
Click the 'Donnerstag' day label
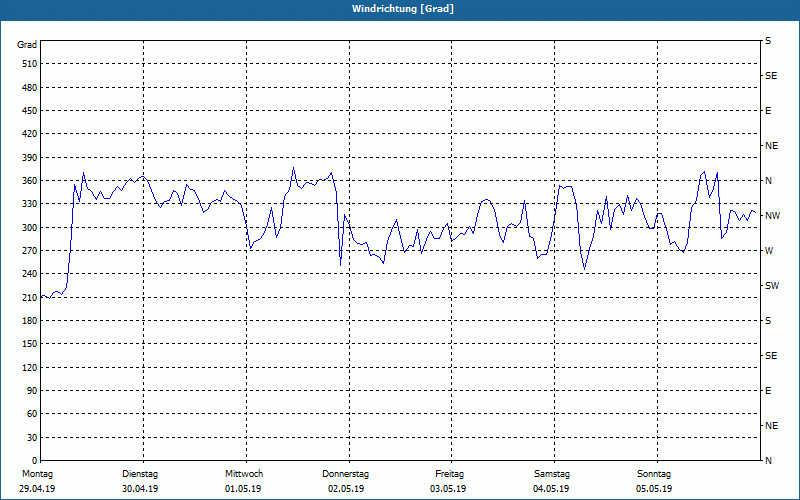point(345,474)
